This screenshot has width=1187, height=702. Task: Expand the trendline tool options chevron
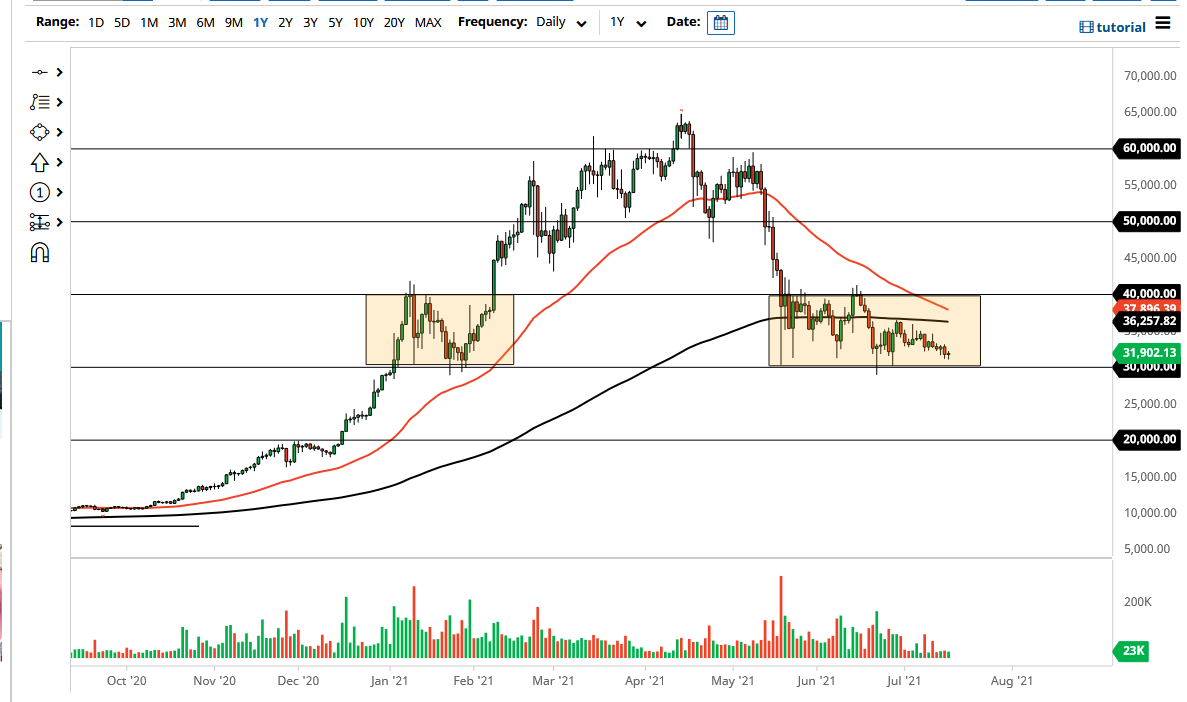[57, 72]
